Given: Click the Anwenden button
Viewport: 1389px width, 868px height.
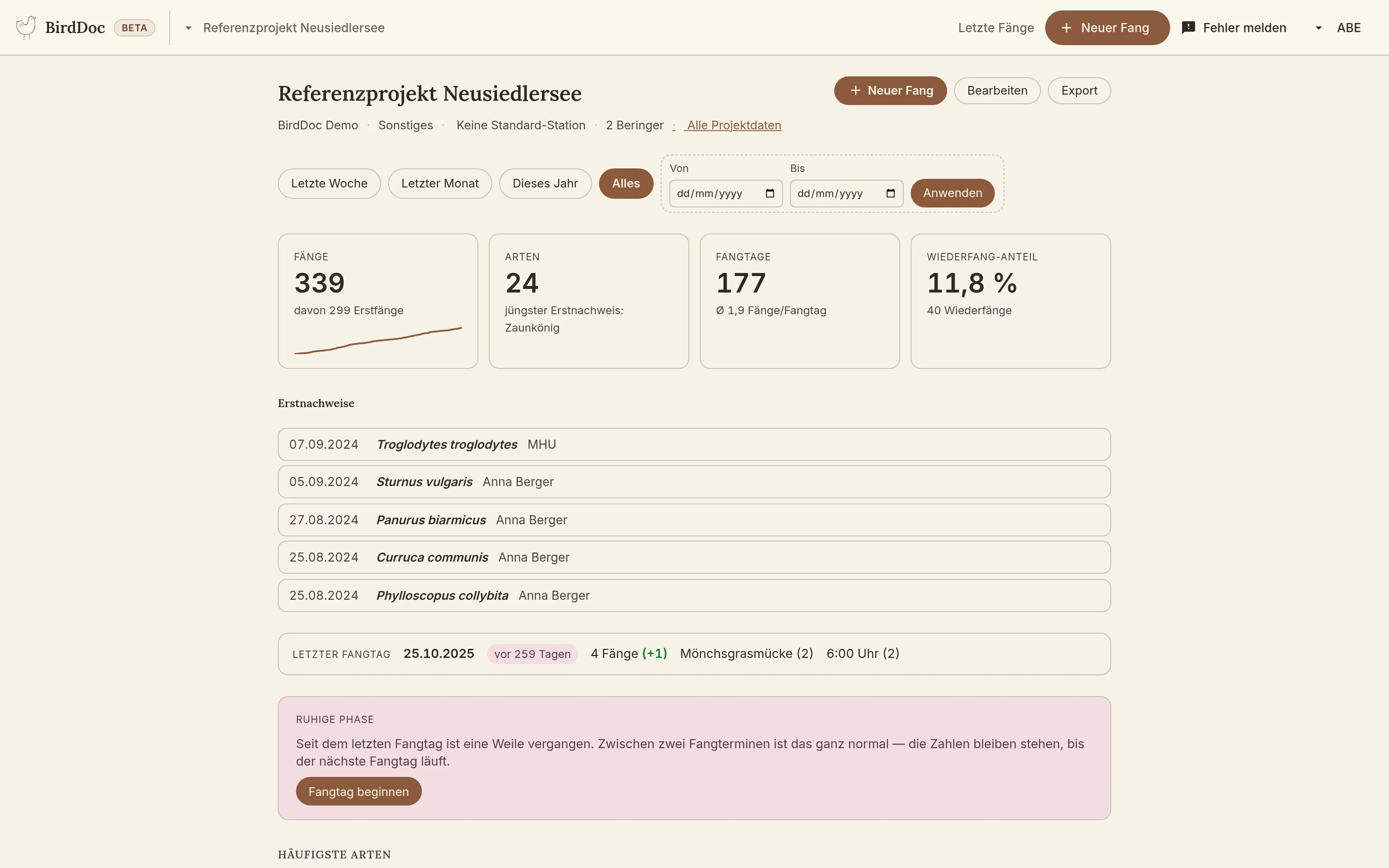Looking at the screenshot, I should pos(952,193).
